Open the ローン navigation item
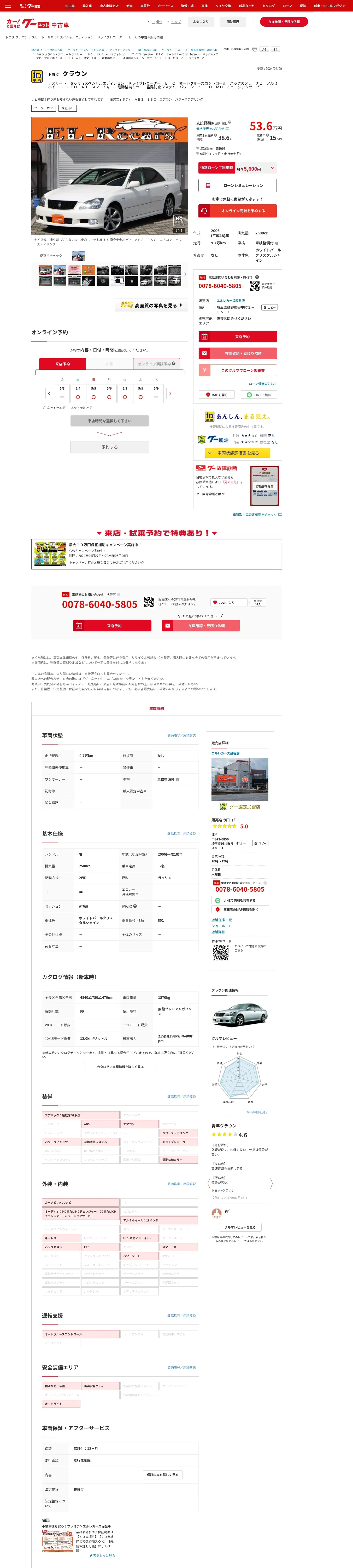 [287, 6]
